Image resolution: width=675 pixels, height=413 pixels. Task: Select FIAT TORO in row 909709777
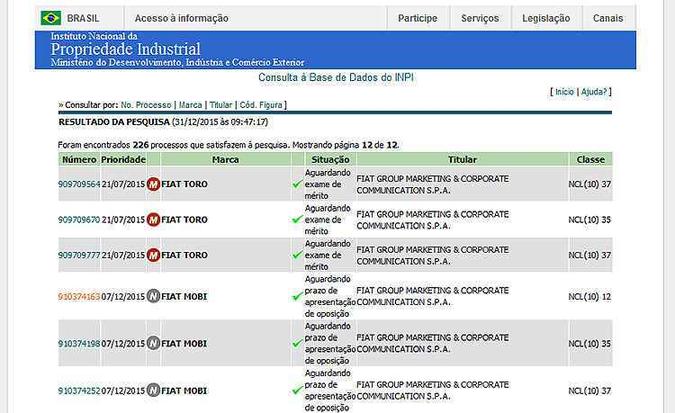point(184,255)
